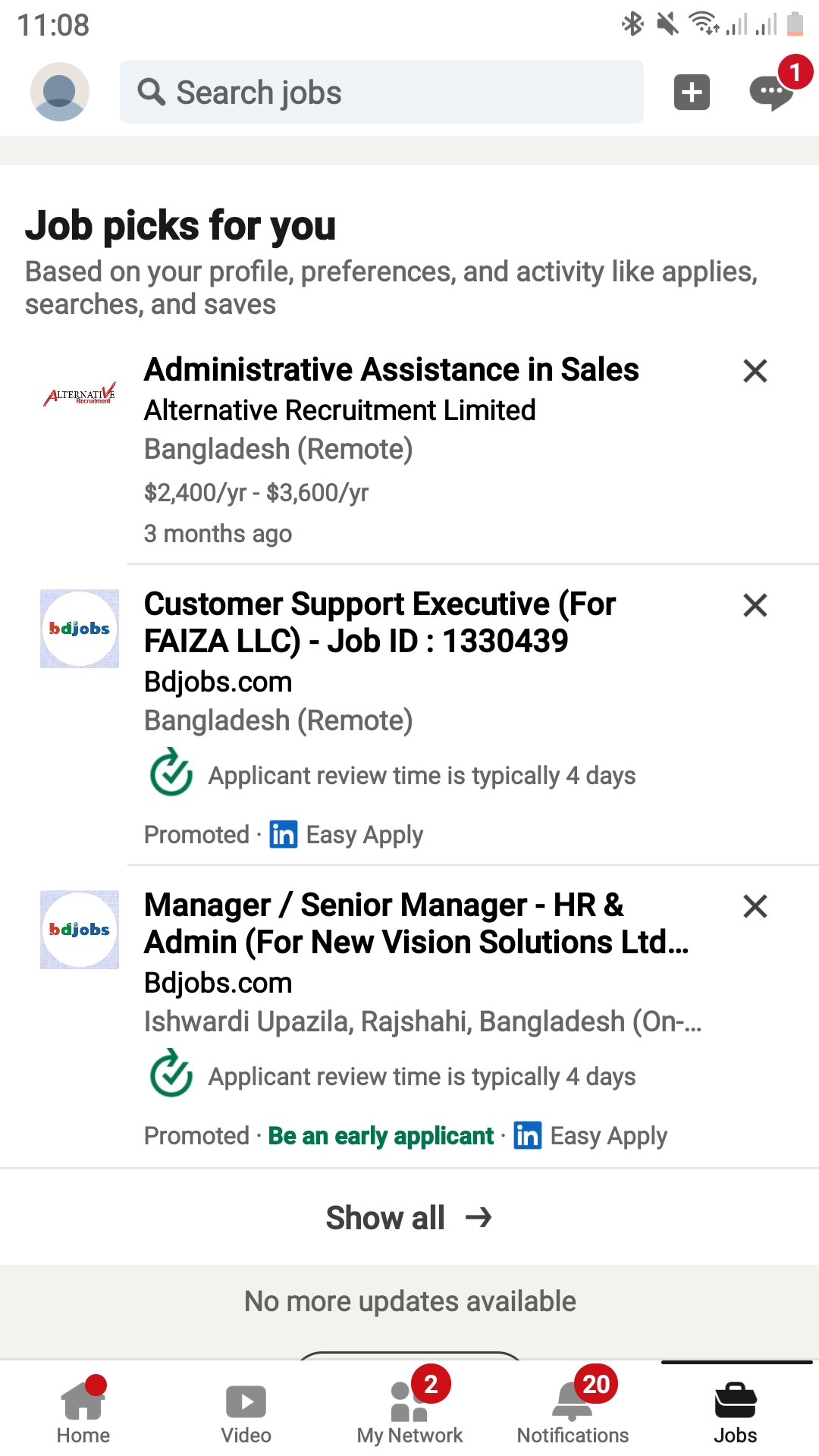The height and width of the screenshot is (1456, 819).
Task: Open the messaging chat bubble icon
Action: pos(770,93)
